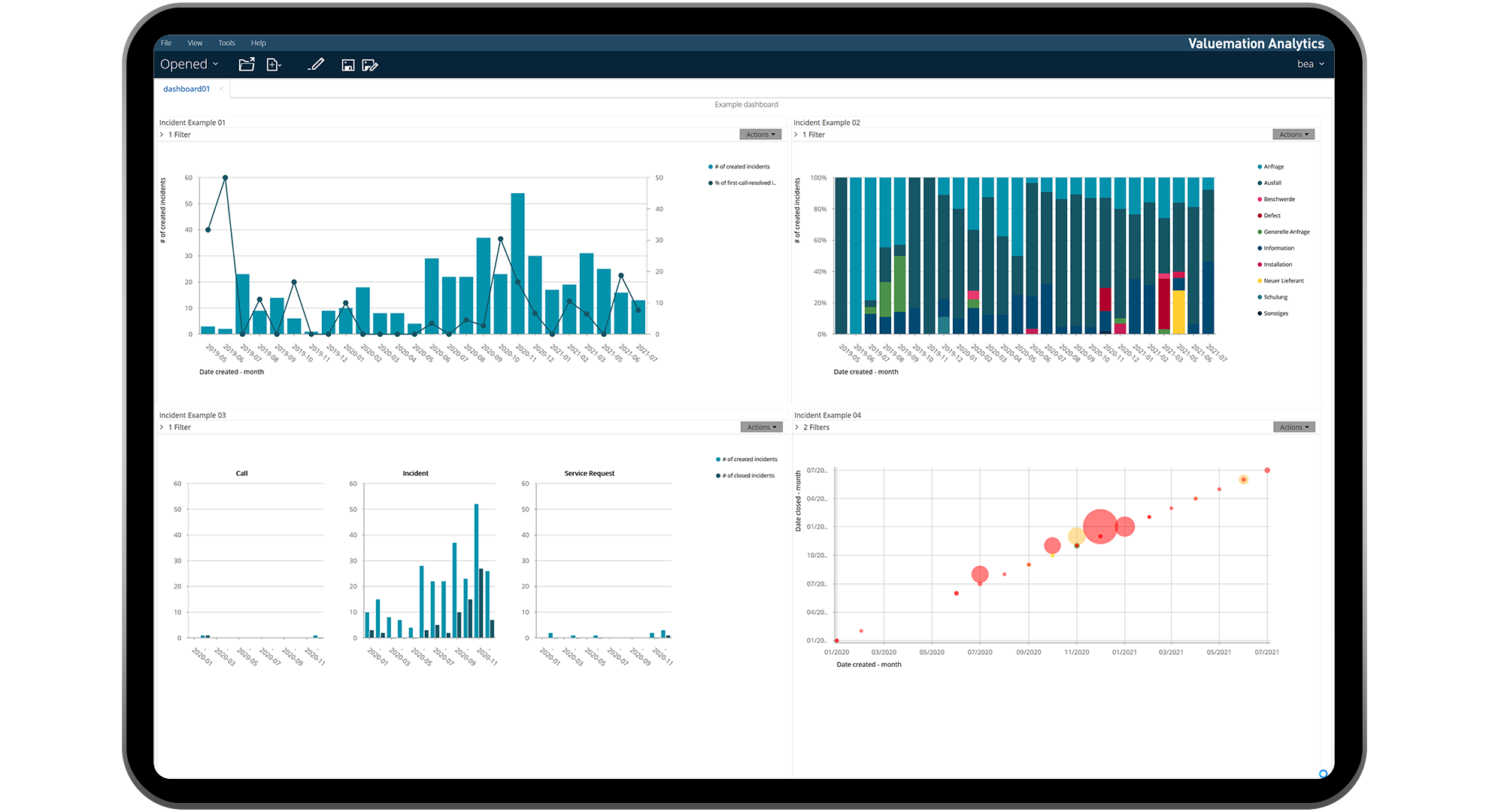This screenshot has width=1489, height=812.
Task: Open Actions for Incident Example 03
Action: 761,427
